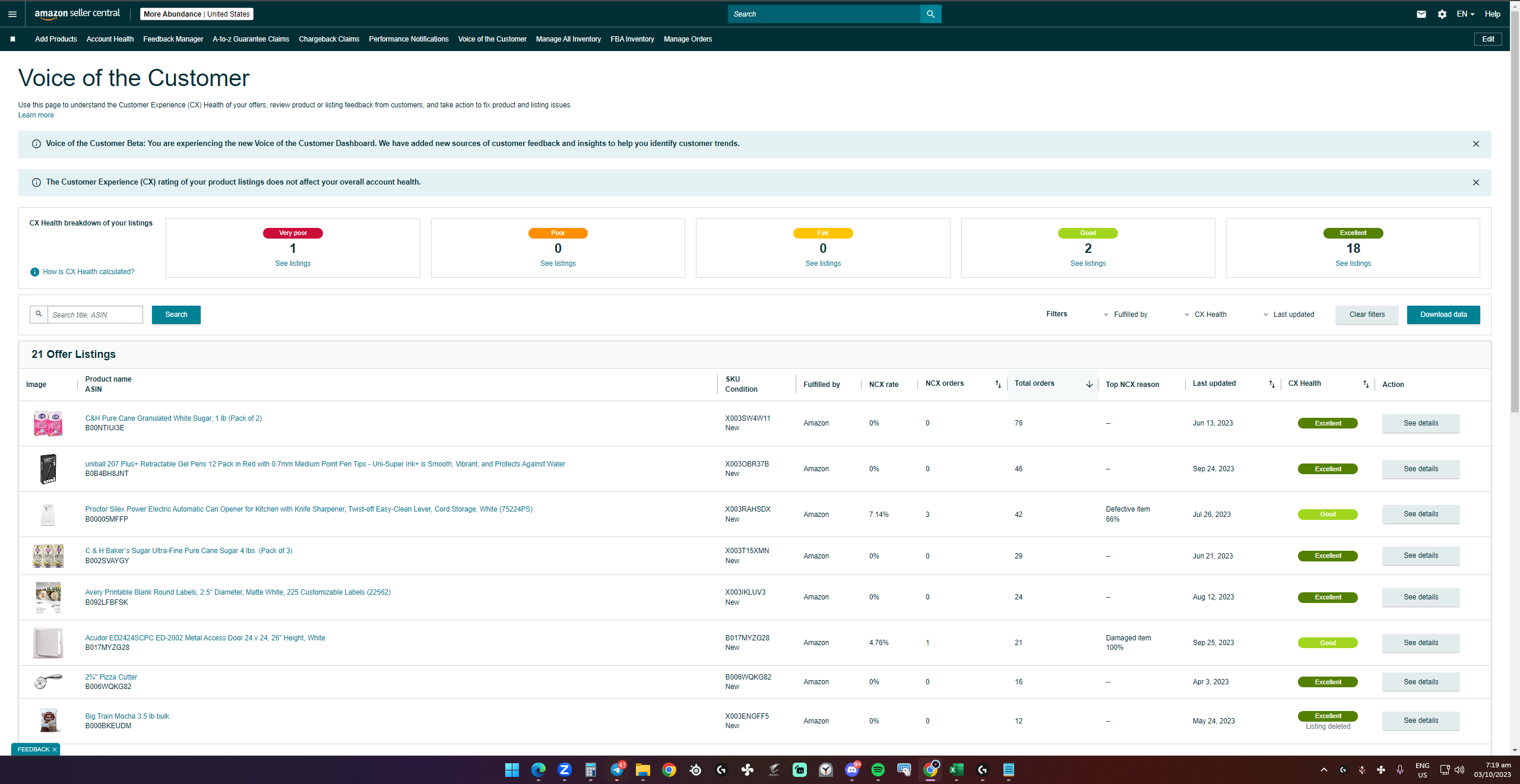Image resolution: width=1520 pixels, height=784 pixels.
Task: Open Windows Start menu
Action: click(x=512, y=770)
